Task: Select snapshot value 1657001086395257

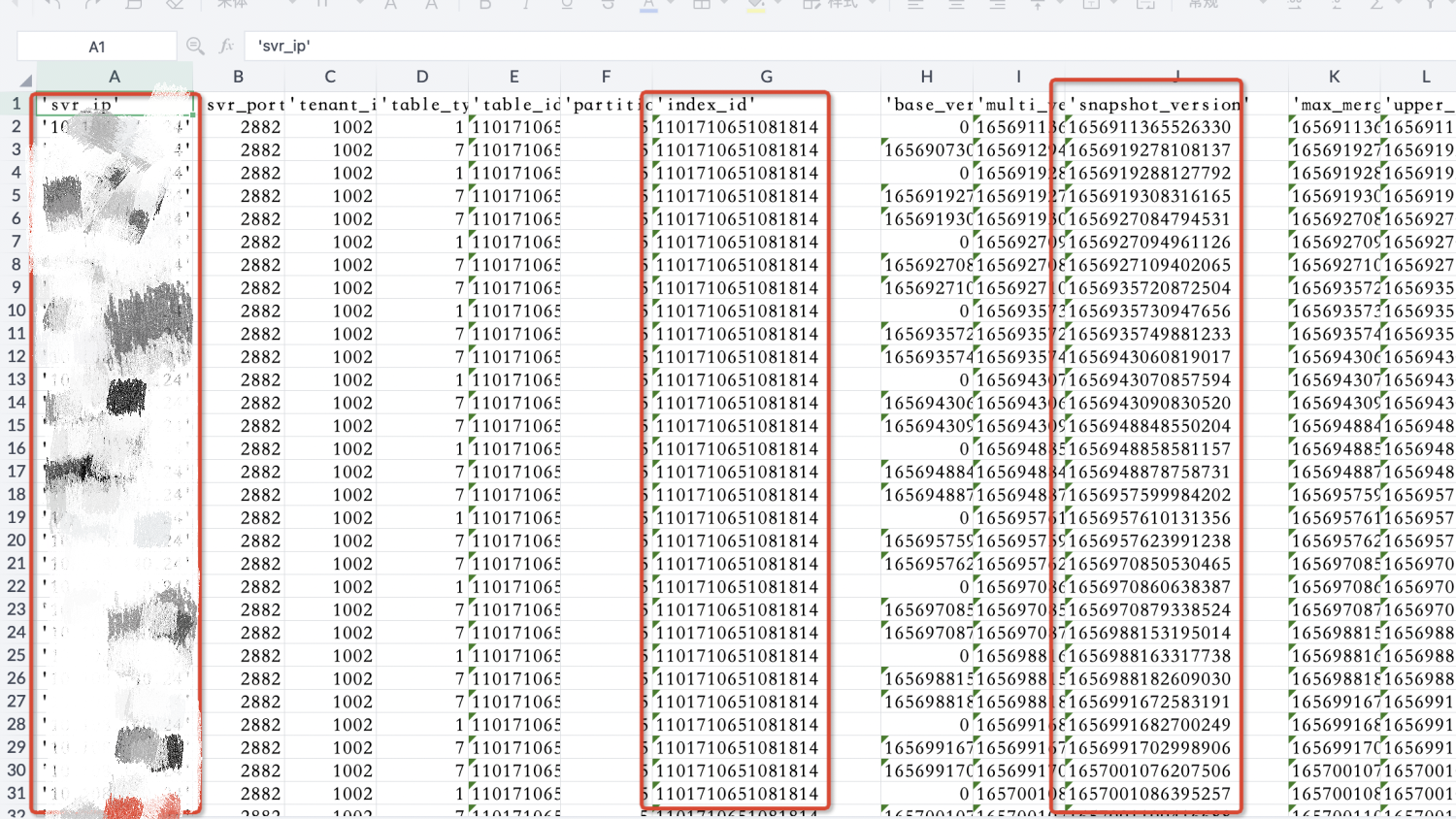Action: pyautogui.click(x=1176, y=793)
